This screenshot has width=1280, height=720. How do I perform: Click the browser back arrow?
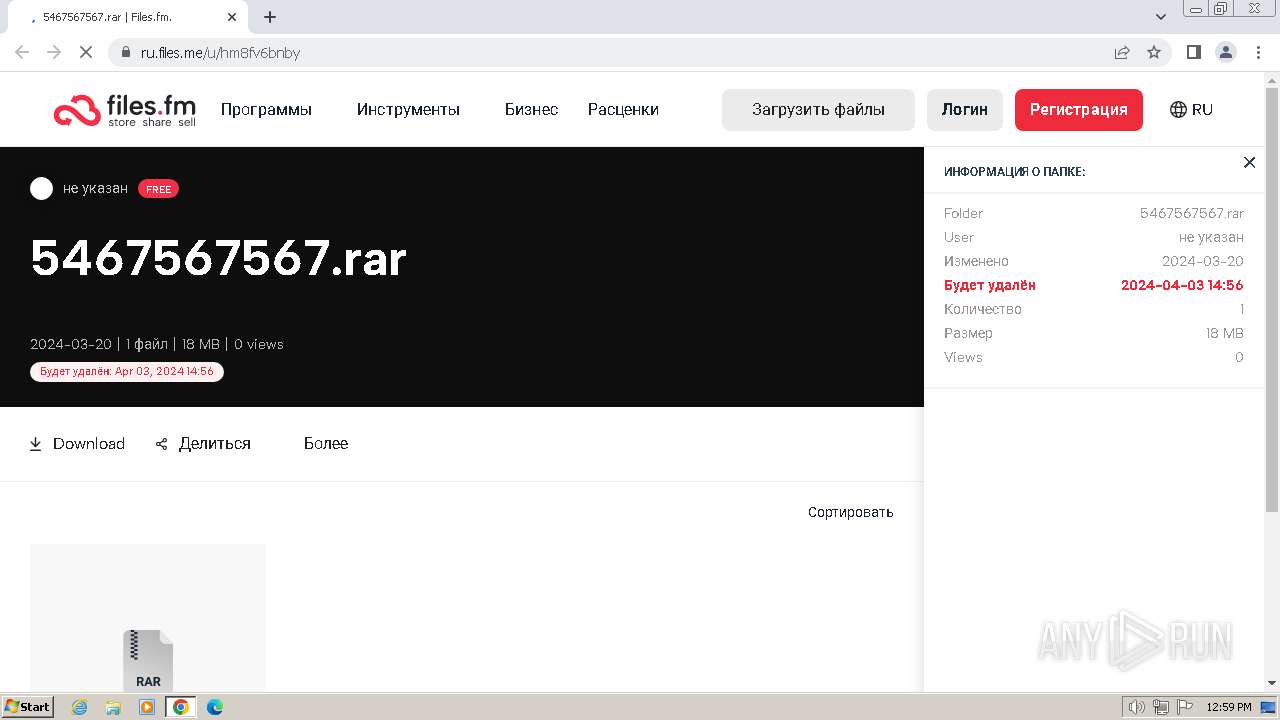22,52
